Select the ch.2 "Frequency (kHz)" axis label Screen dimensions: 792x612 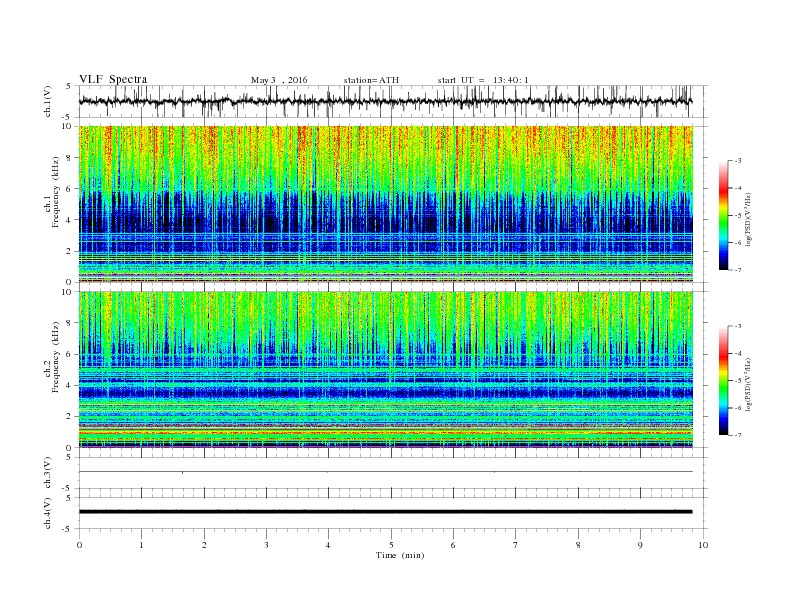[x=55, y=357]
